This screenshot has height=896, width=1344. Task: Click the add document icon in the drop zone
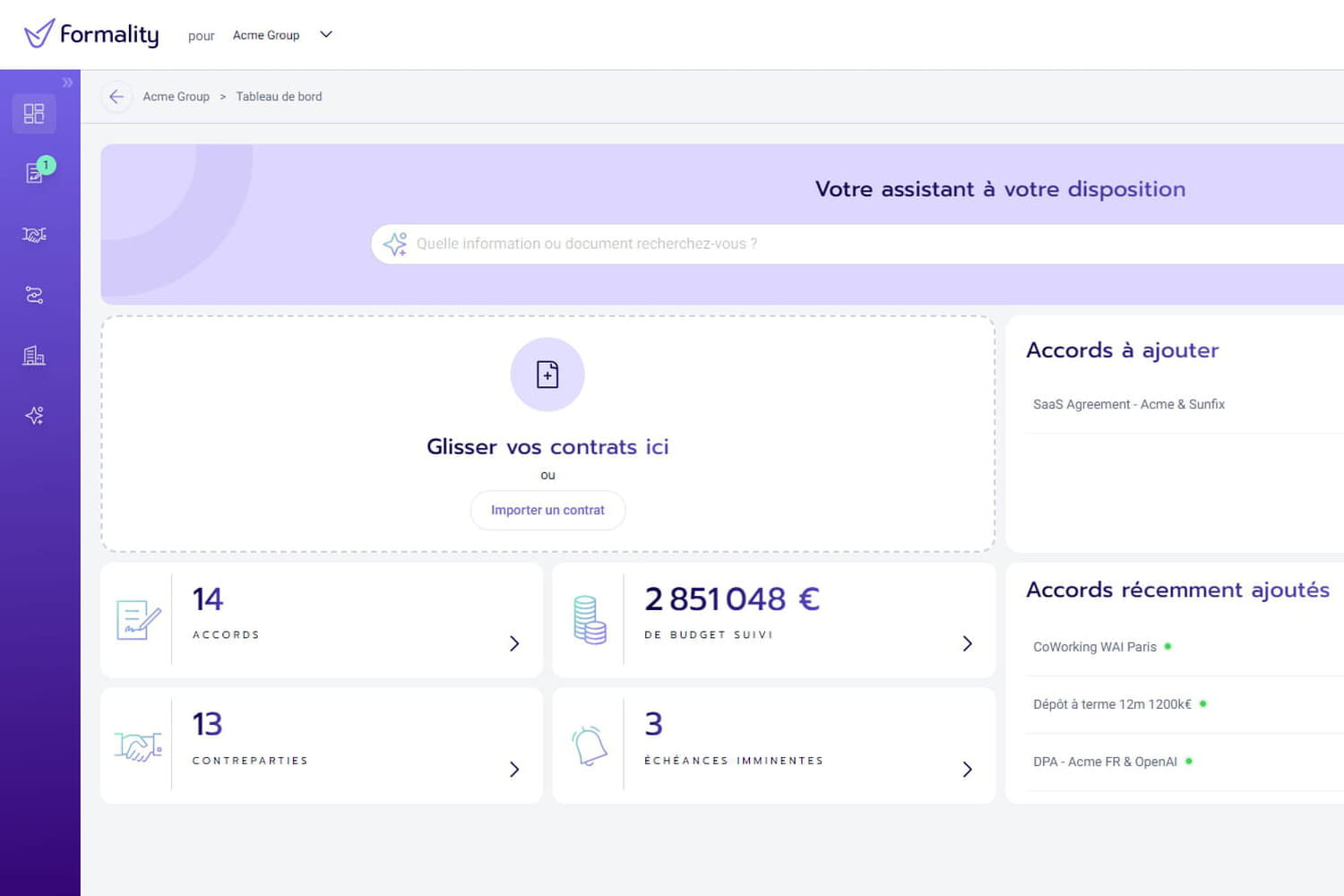[x=547, y=375]
